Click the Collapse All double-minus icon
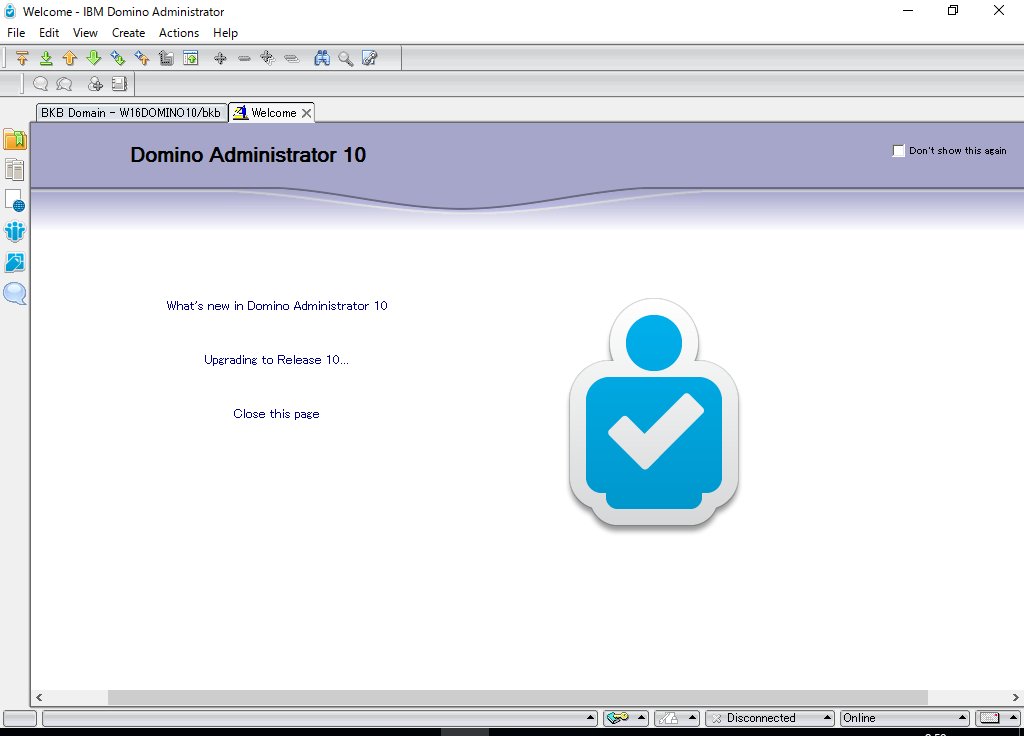This screenshot has height=736, width=1024. [291, 58]
